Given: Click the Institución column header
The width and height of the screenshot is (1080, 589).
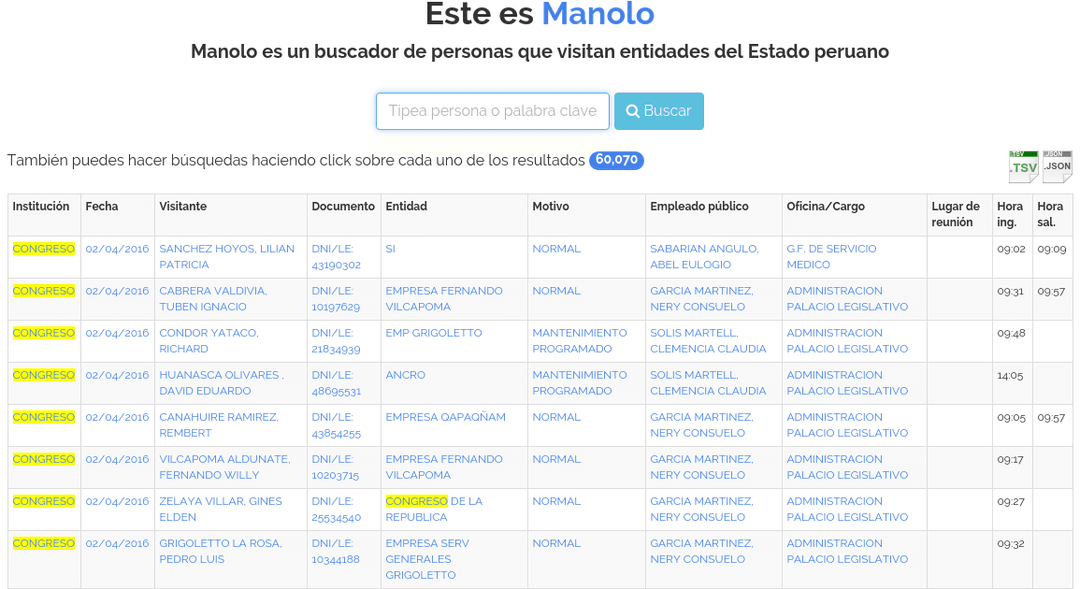Looking at the screenshot, I should point(41,206).
